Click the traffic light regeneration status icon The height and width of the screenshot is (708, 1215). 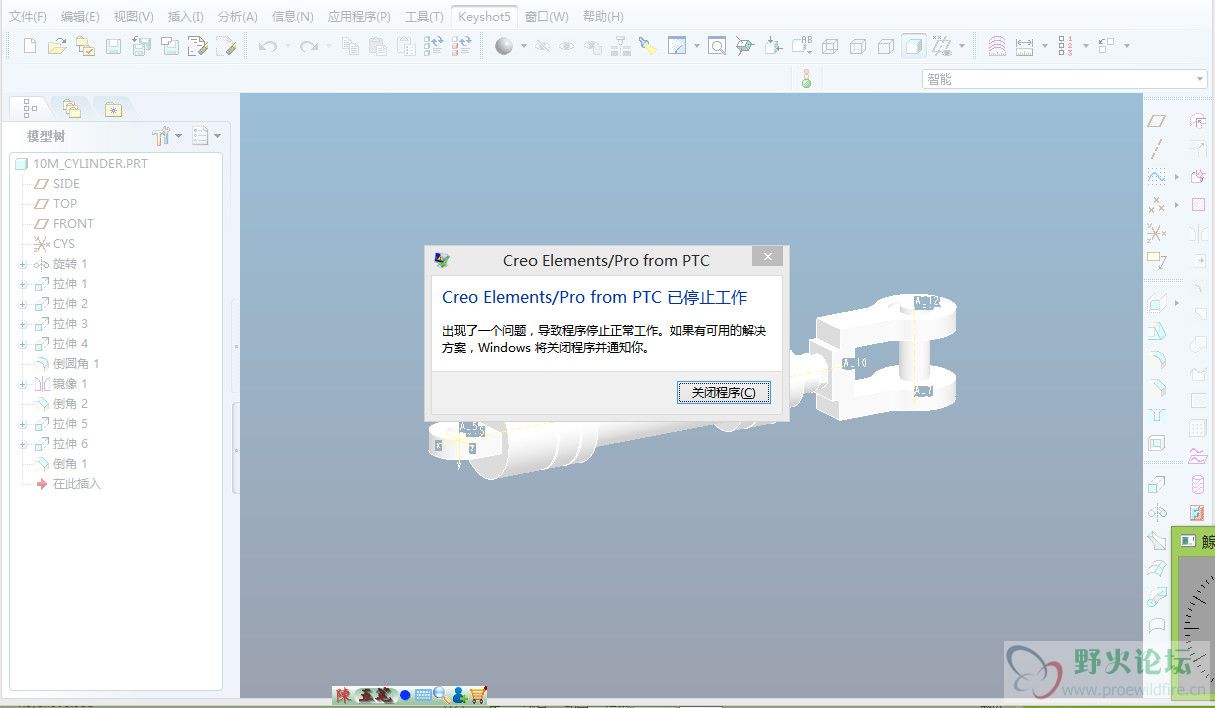point(806,79)
